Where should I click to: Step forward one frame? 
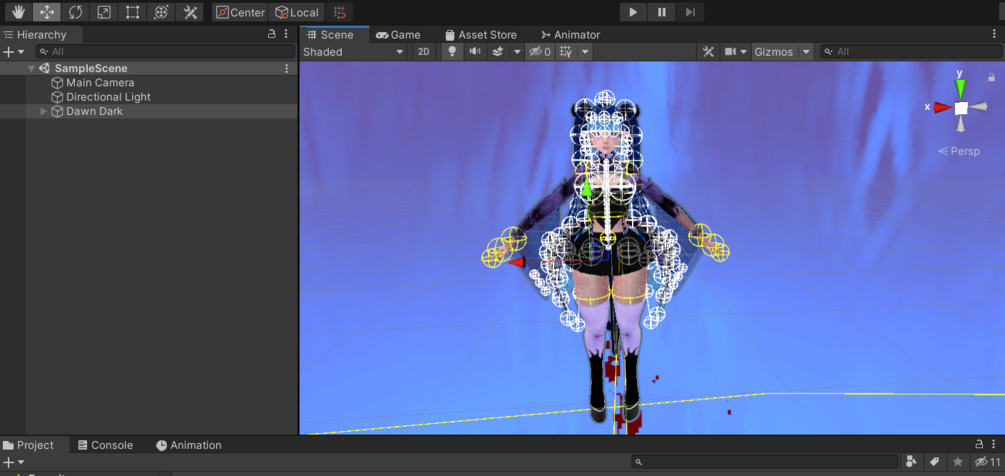point(690,12)
